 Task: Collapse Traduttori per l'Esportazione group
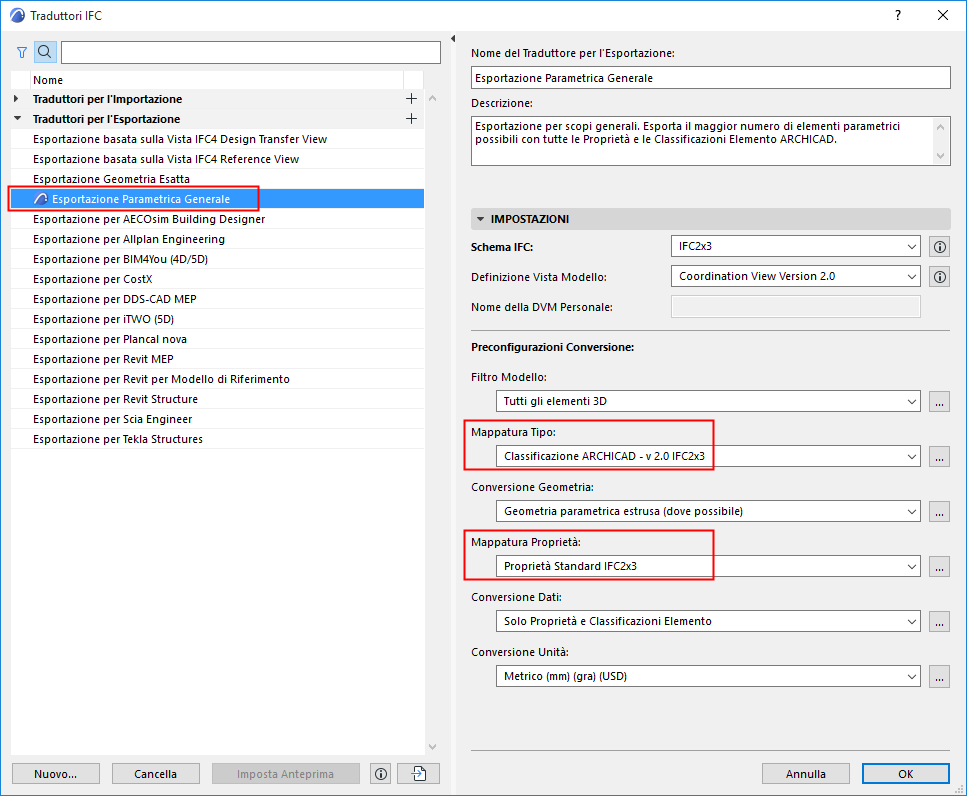17,118
